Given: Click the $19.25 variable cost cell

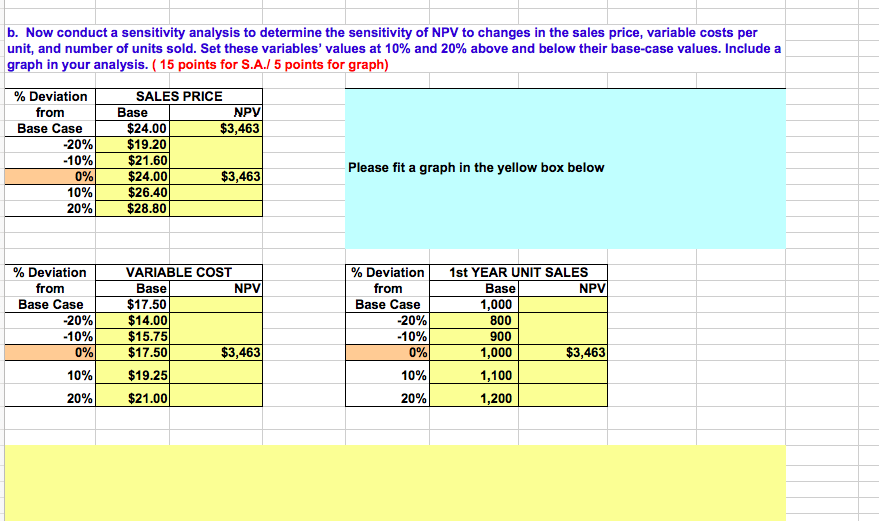Looking at the screenshot, I should 132,372.
